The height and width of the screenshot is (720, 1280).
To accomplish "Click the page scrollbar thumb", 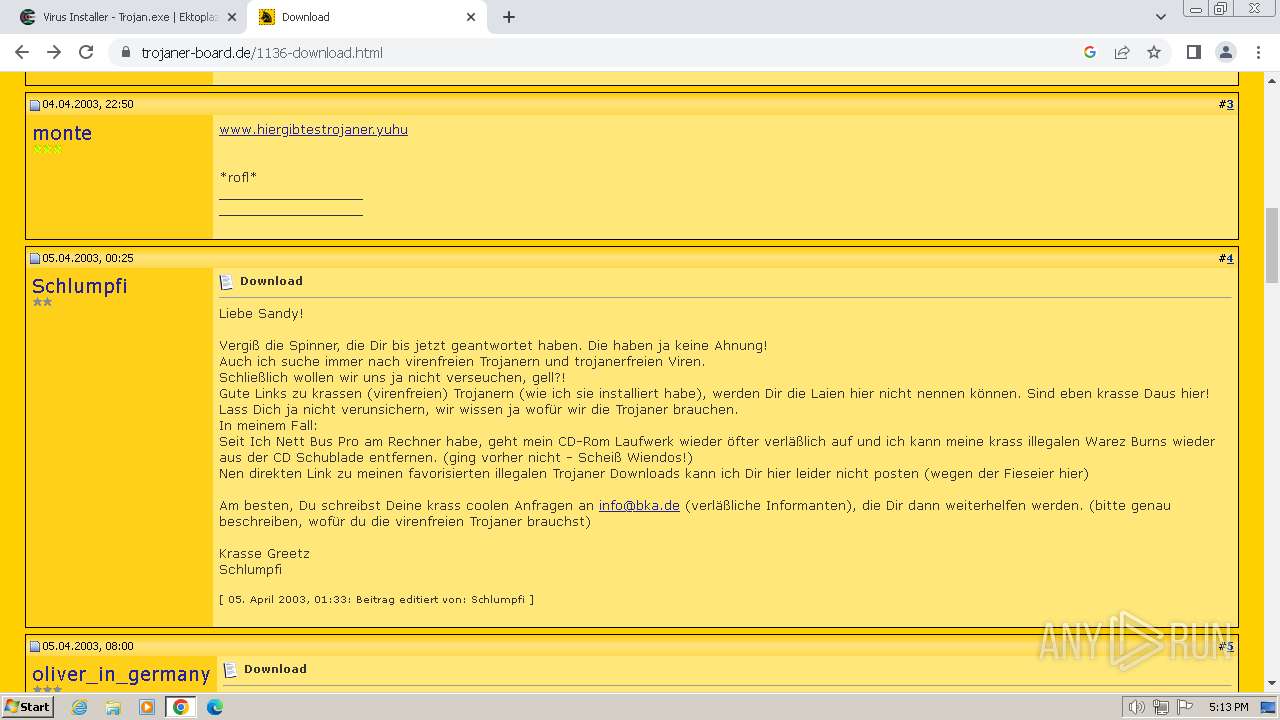I will point(1271,245).
